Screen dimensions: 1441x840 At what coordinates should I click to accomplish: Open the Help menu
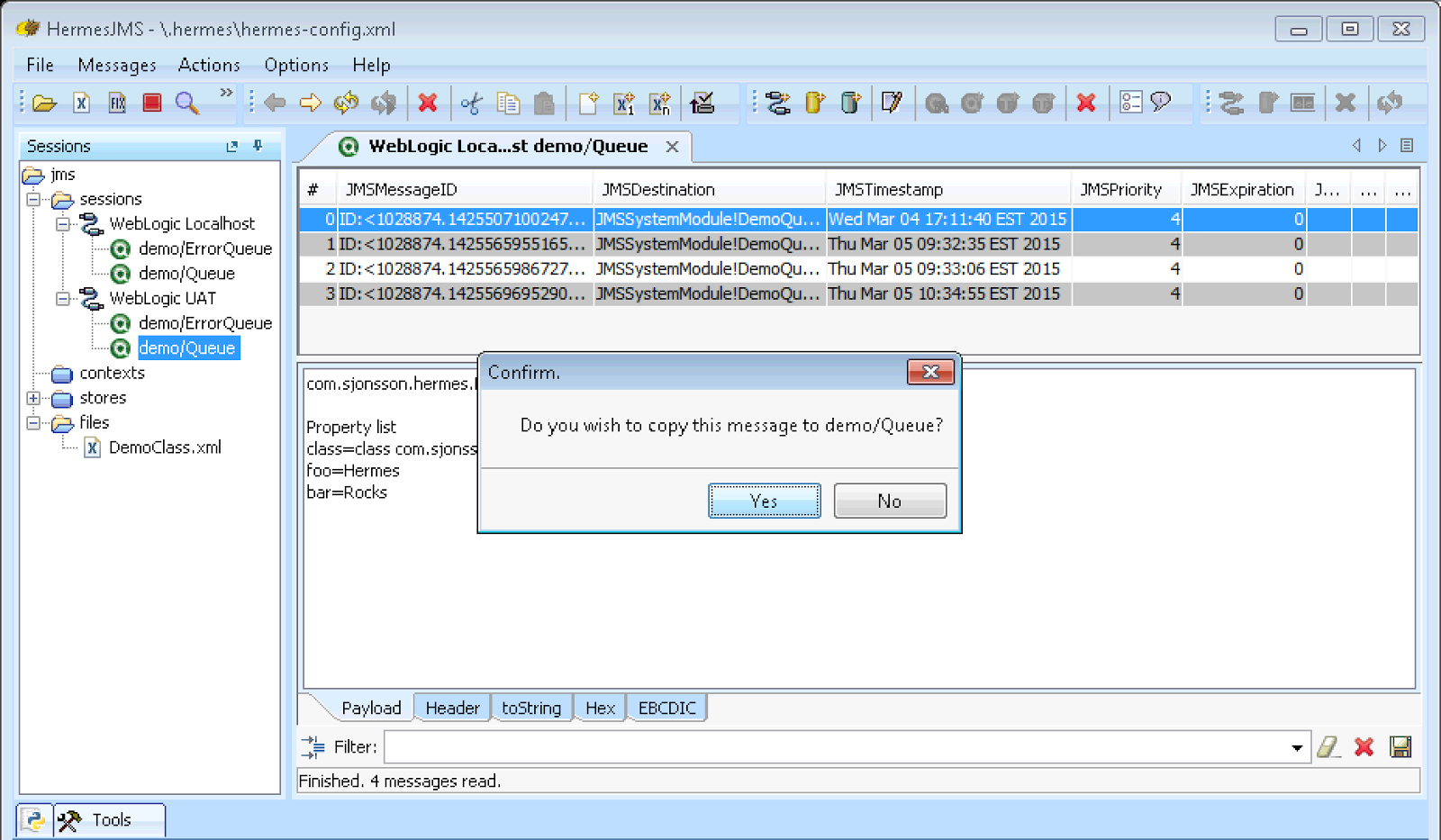pos(371,65)
